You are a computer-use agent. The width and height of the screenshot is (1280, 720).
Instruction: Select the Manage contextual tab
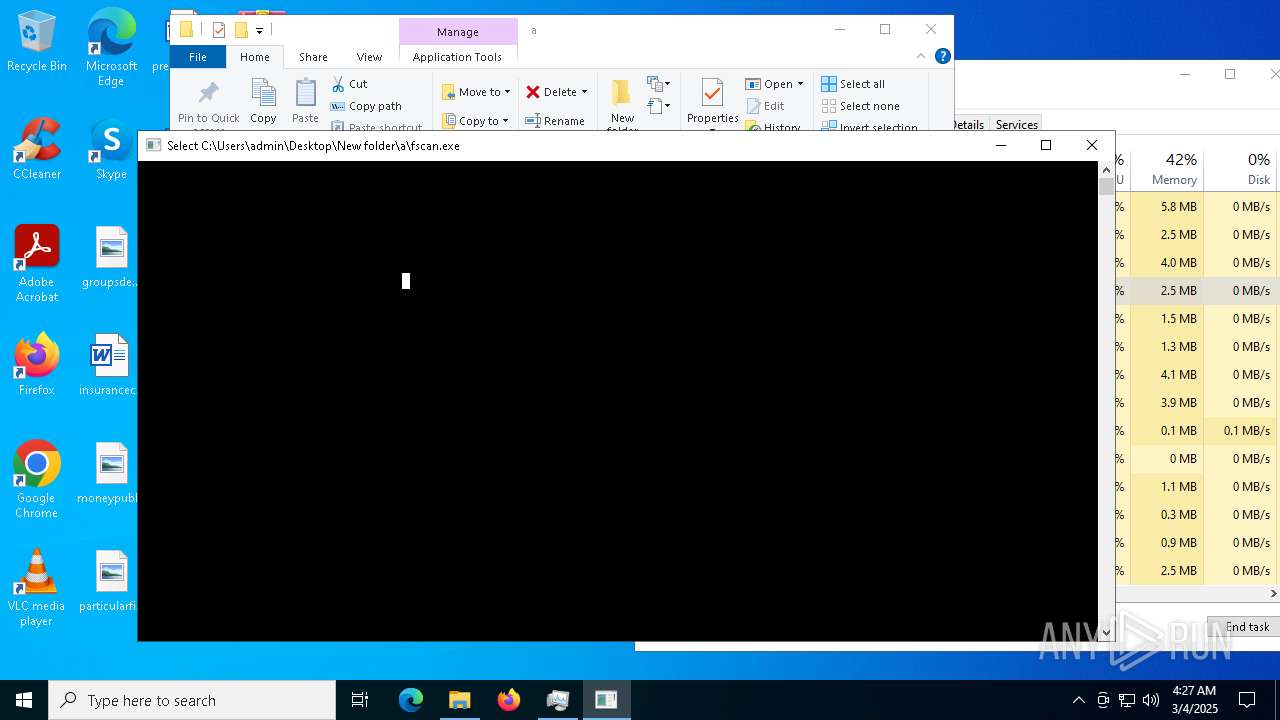click(x=458, y=32)
